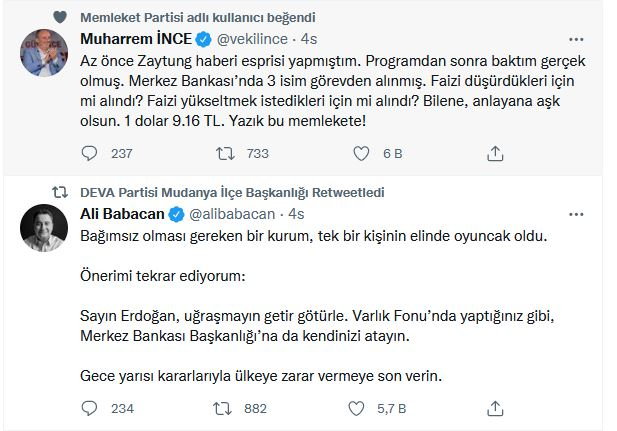
Task: Reply to Muharrem İNCE's tweet
Action: coord(90,153)
